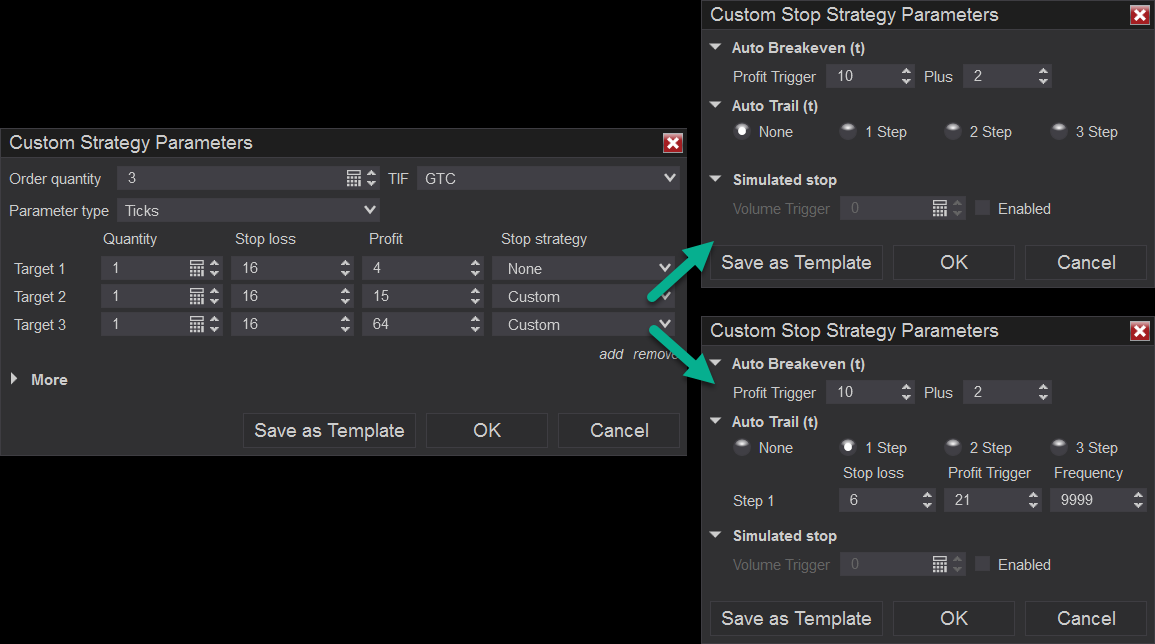Click the add target link
The width and height of the screenshot is (1155, 644).
click(611, 354)
